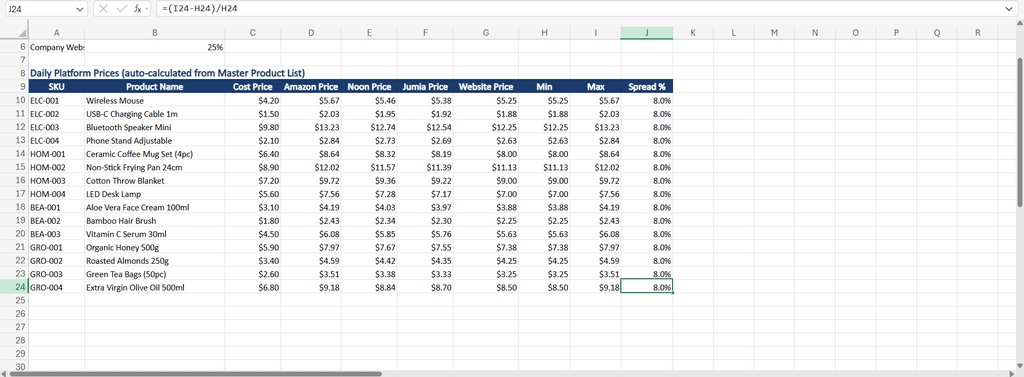Select the Organic Honey 500g cell

coord(155,247)
